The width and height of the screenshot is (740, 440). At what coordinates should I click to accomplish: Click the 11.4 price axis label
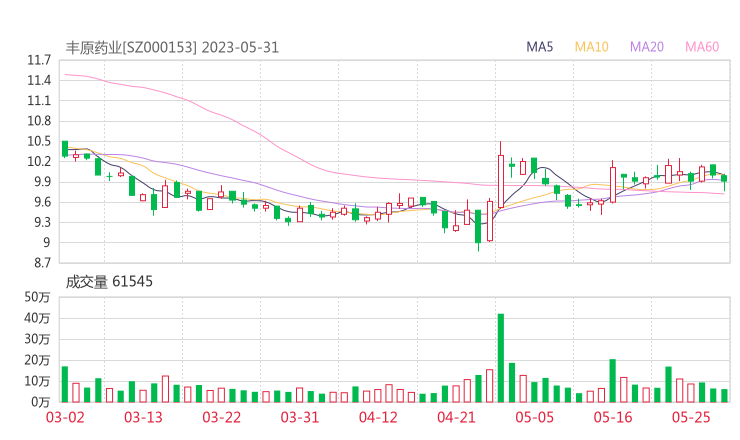point(39,80)
